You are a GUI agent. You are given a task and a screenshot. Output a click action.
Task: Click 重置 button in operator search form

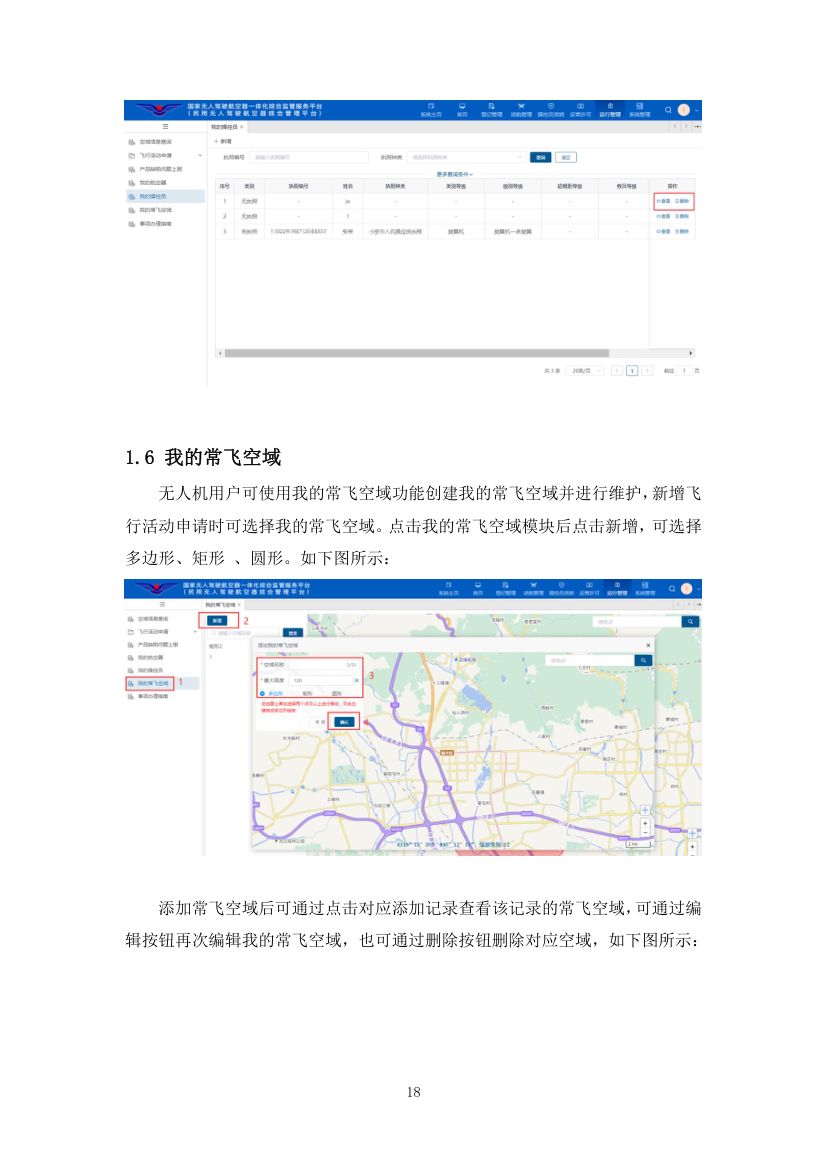point(566,157)
